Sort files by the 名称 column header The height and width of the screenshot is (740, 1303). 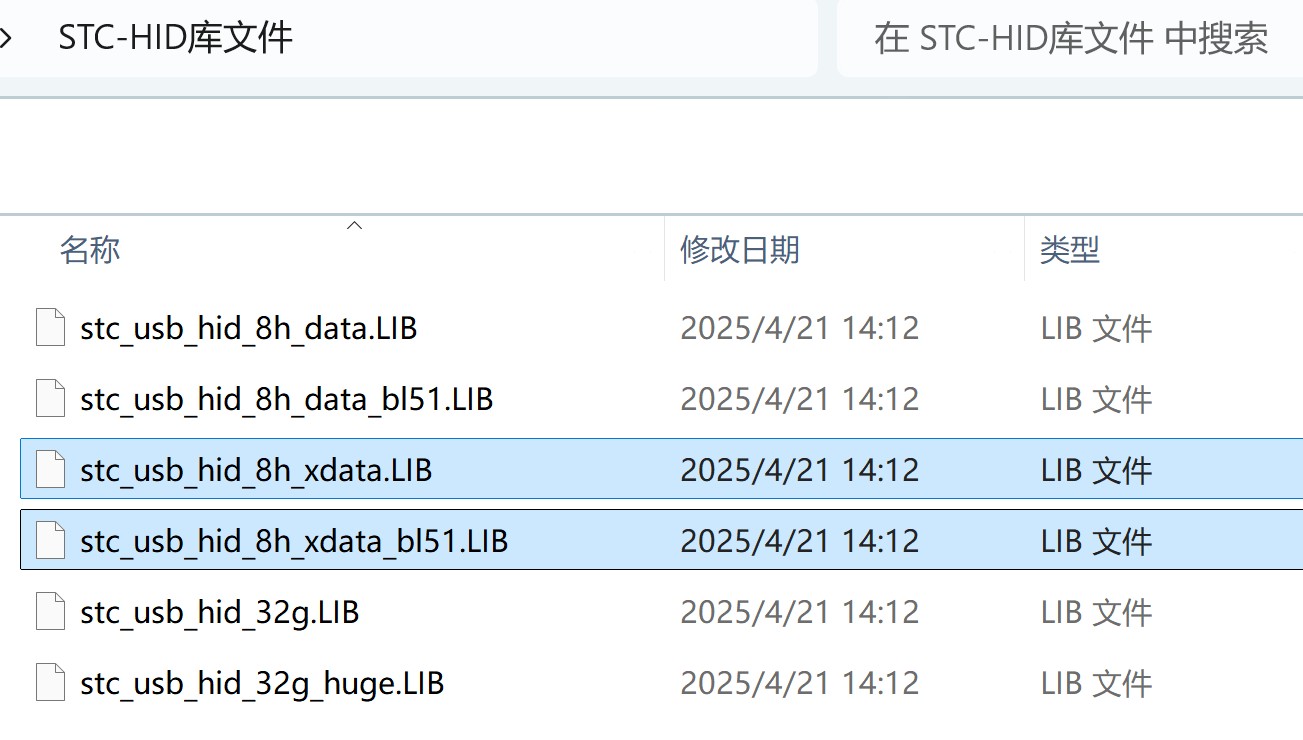click(x=90, y=249)
